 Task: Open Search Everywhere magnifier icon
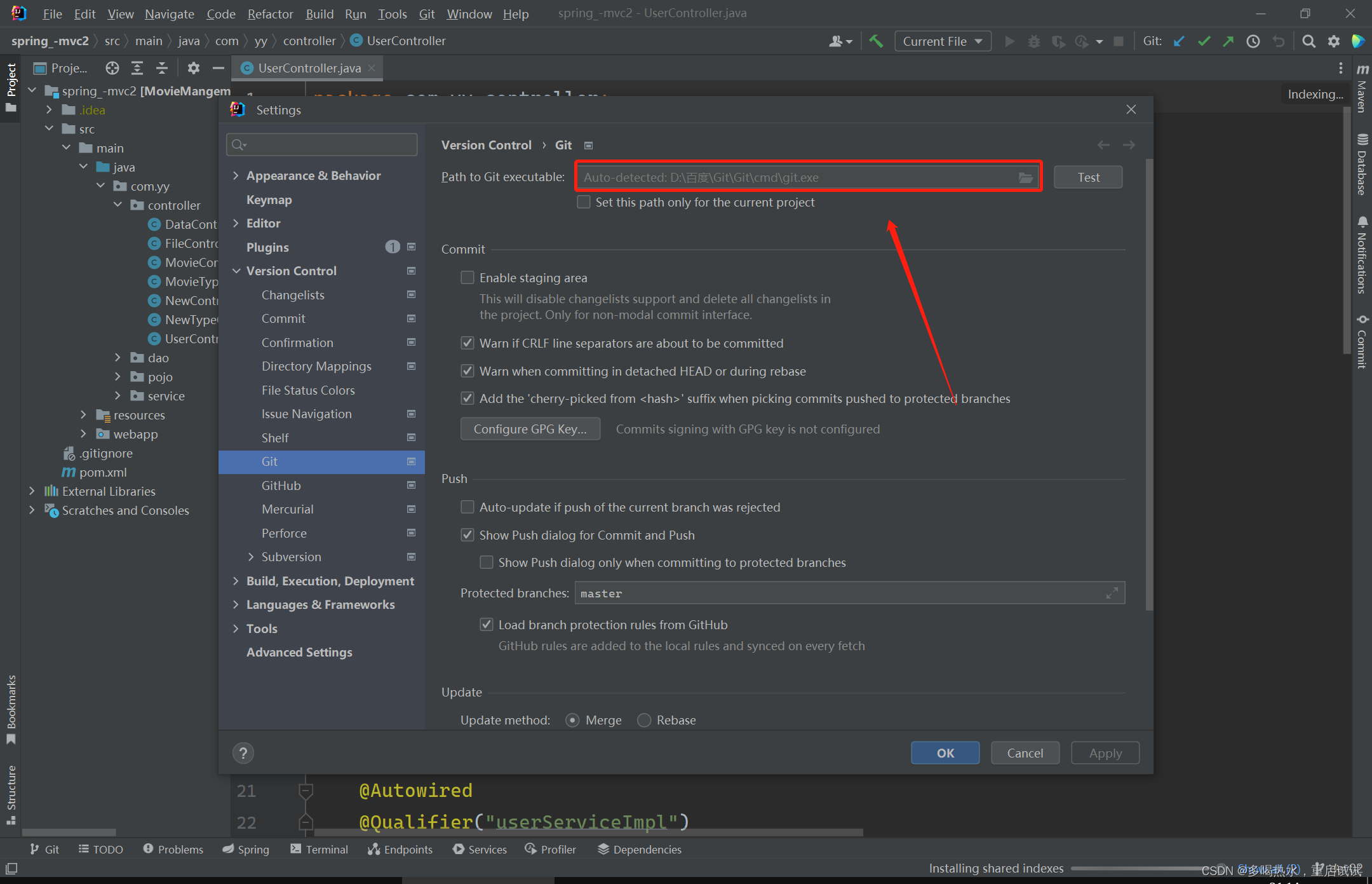point(1308,41)
